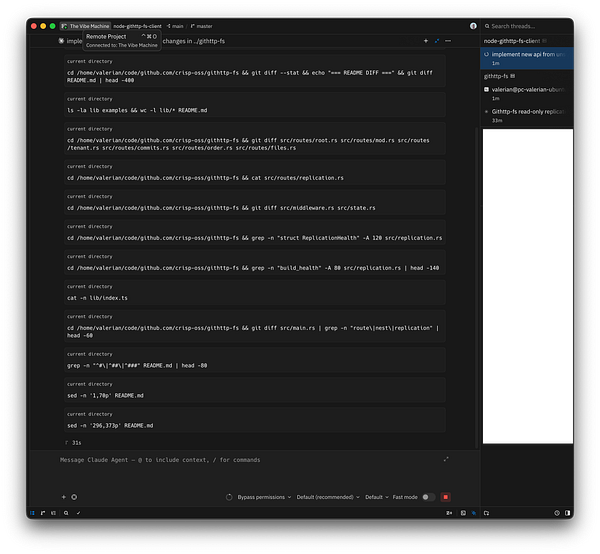Open the Default (recommended) model dropdown

[328, 497]
